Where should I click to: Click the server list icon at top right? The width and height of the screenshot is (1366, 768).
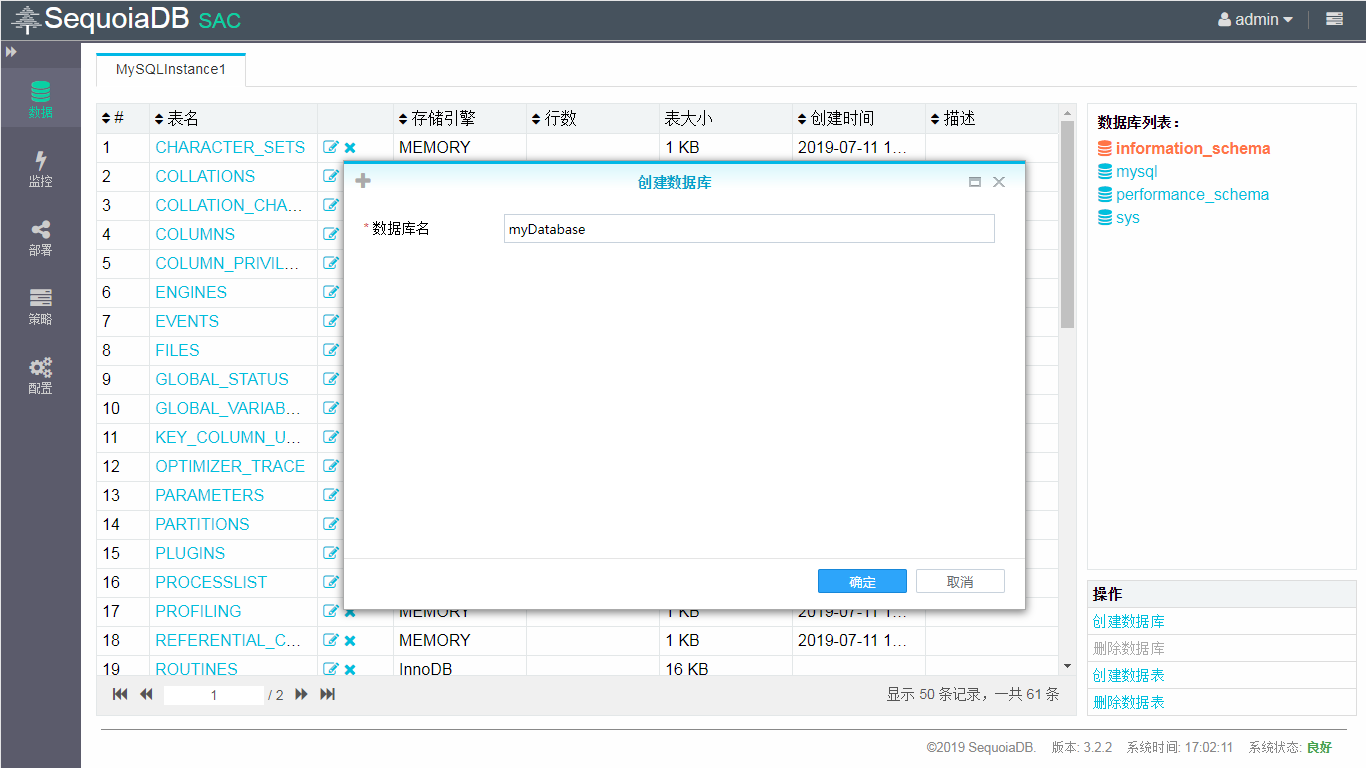1334,19
